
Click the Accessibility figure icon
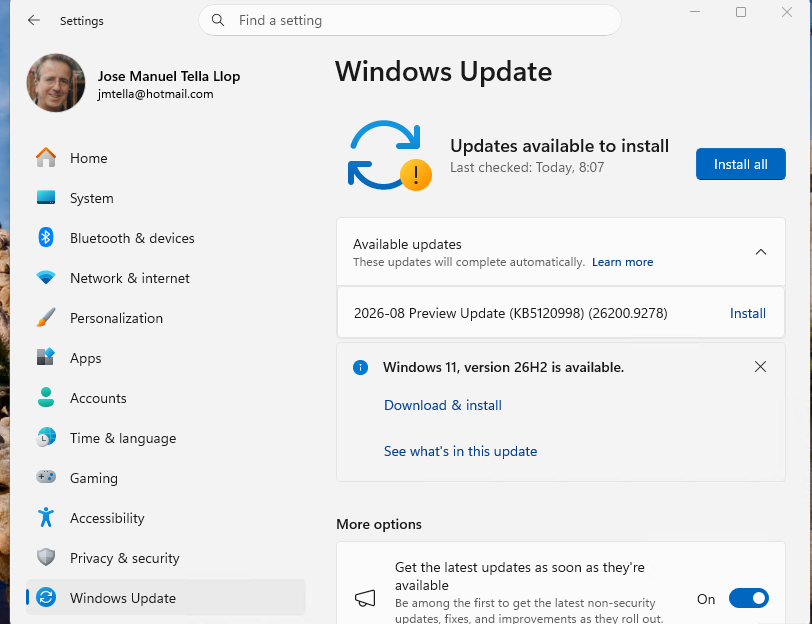coord(46,517)
